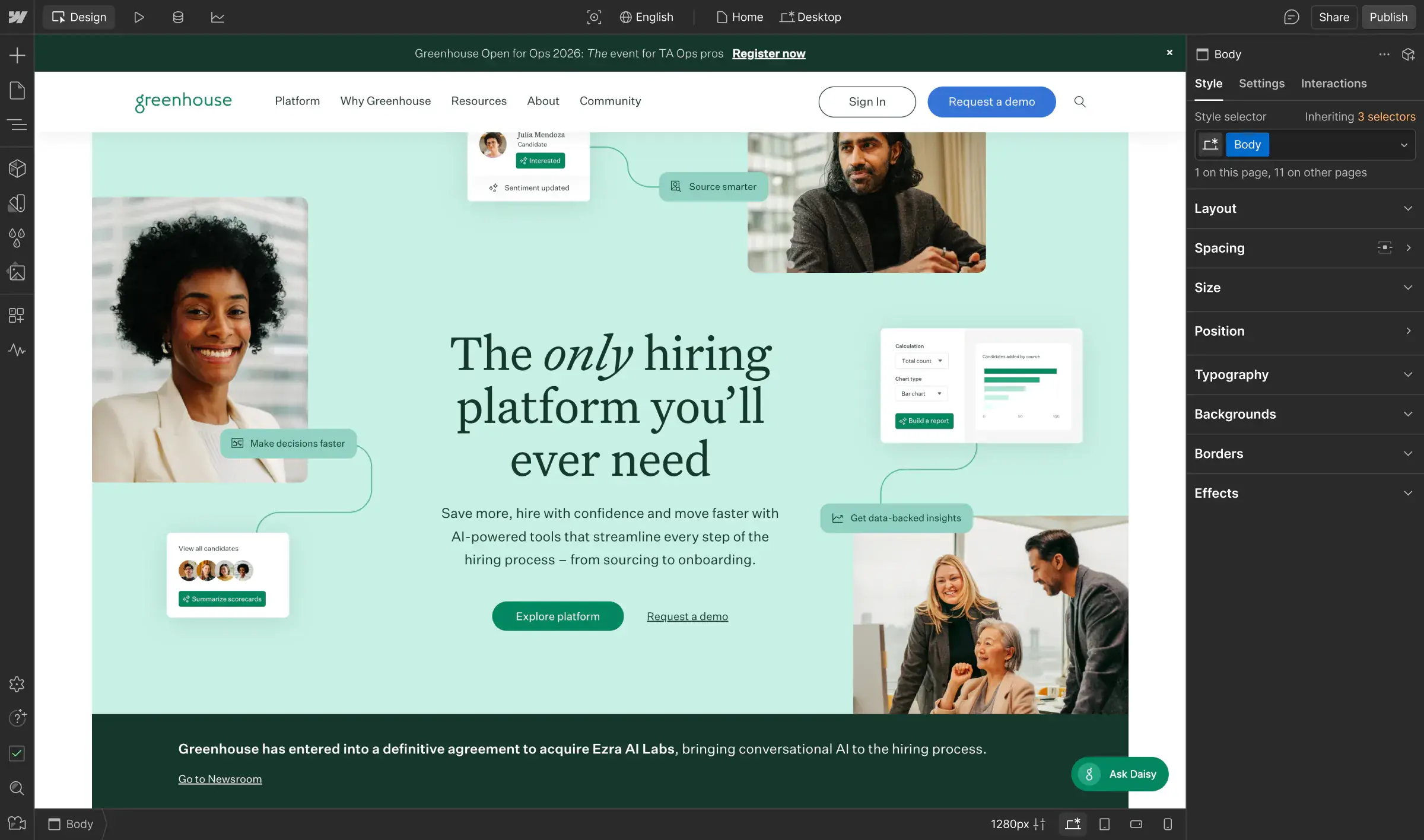Select the Desktop base breakpoint in bottom bar

(1073, 824)
